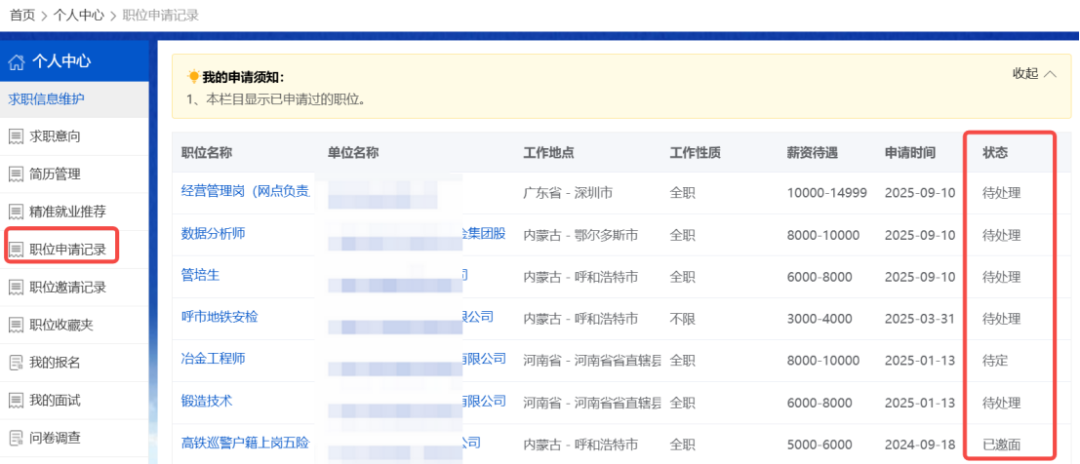
Task: Click the icon next to 求职意向
Action: coord(16,136)
